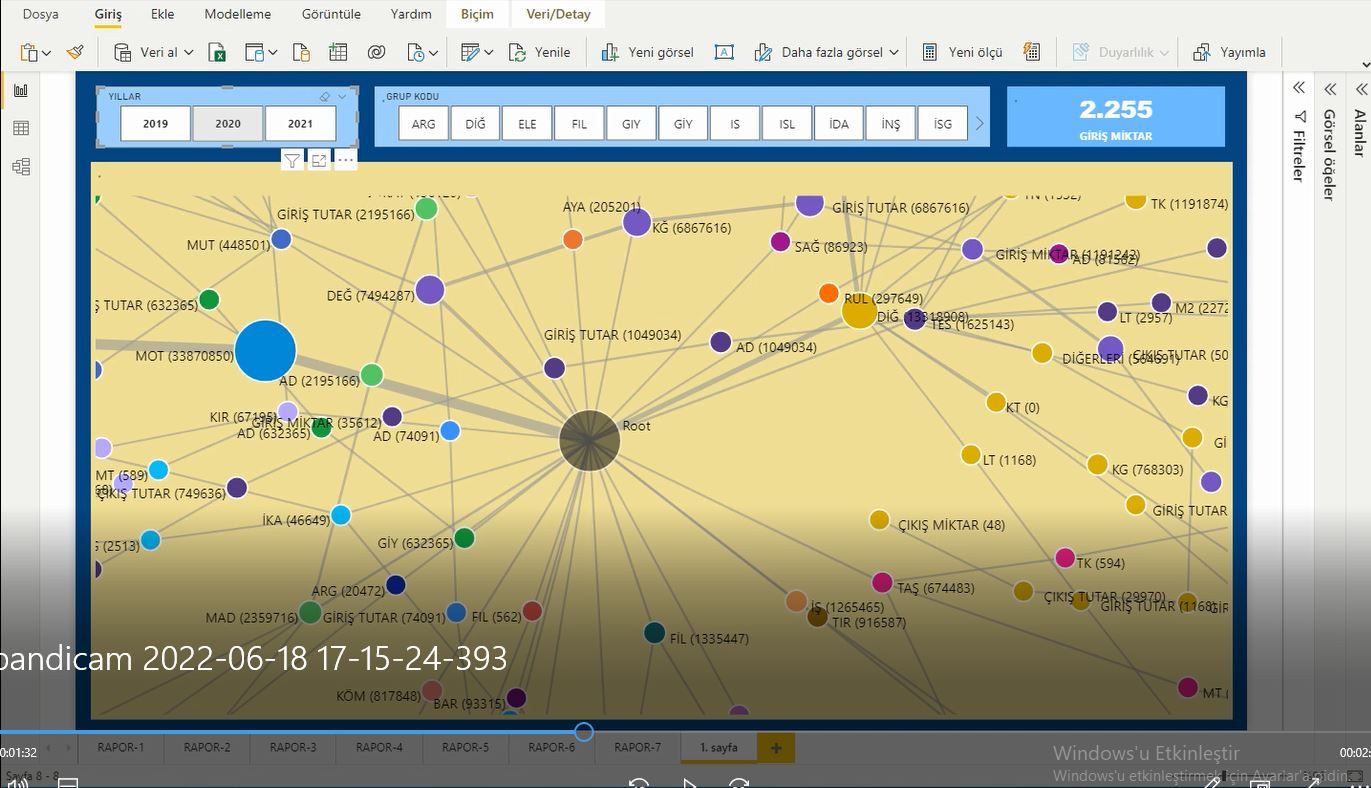Click the Enter data table icon

coord(338,52)
